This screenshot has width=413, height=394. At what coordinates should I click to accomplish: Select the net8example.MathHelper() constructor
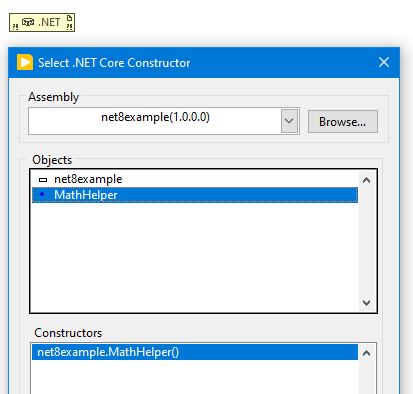(195, 352)
